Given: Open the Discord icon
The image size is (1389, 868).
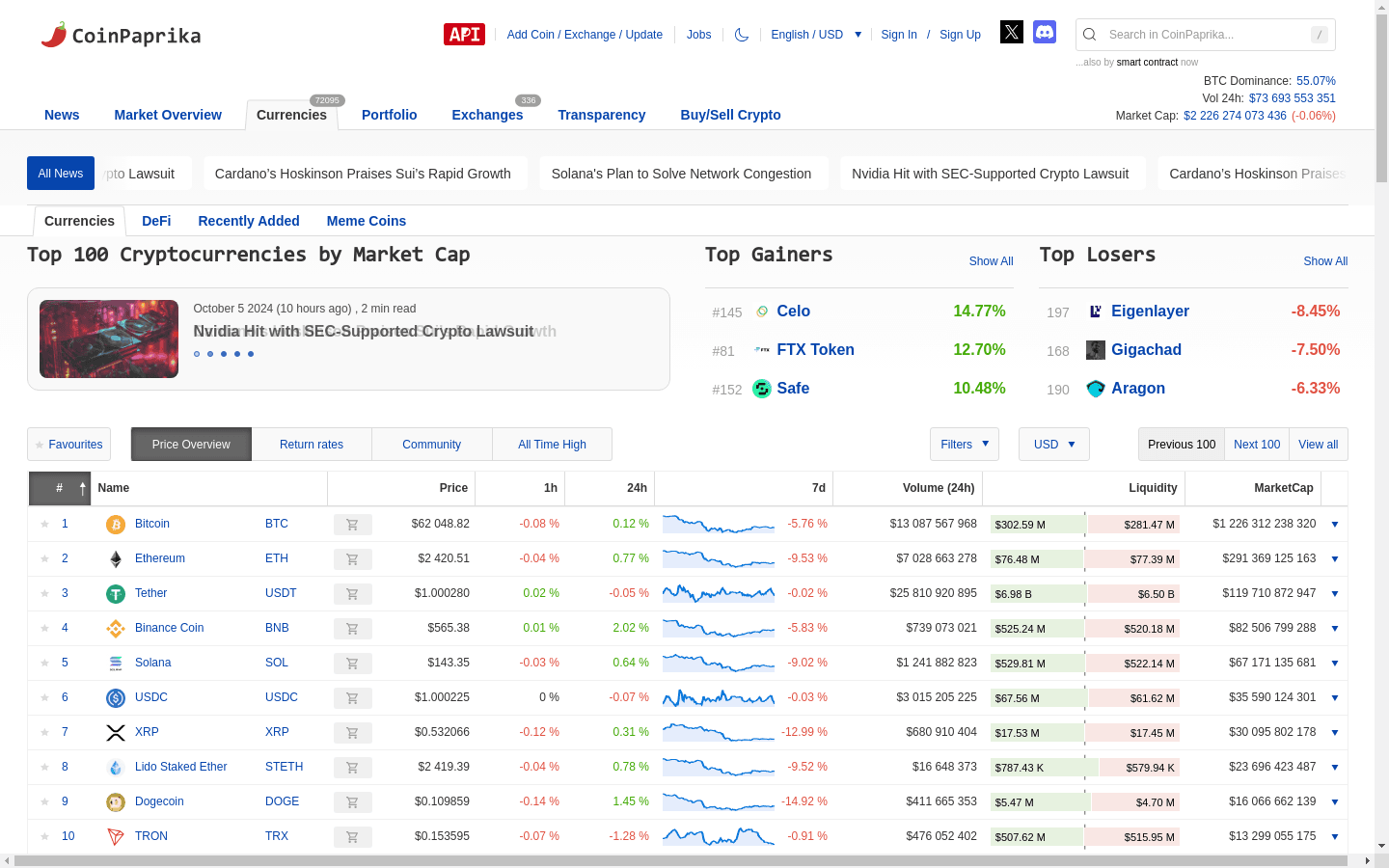Looking at the screenshot, I should click(1045, 32).
